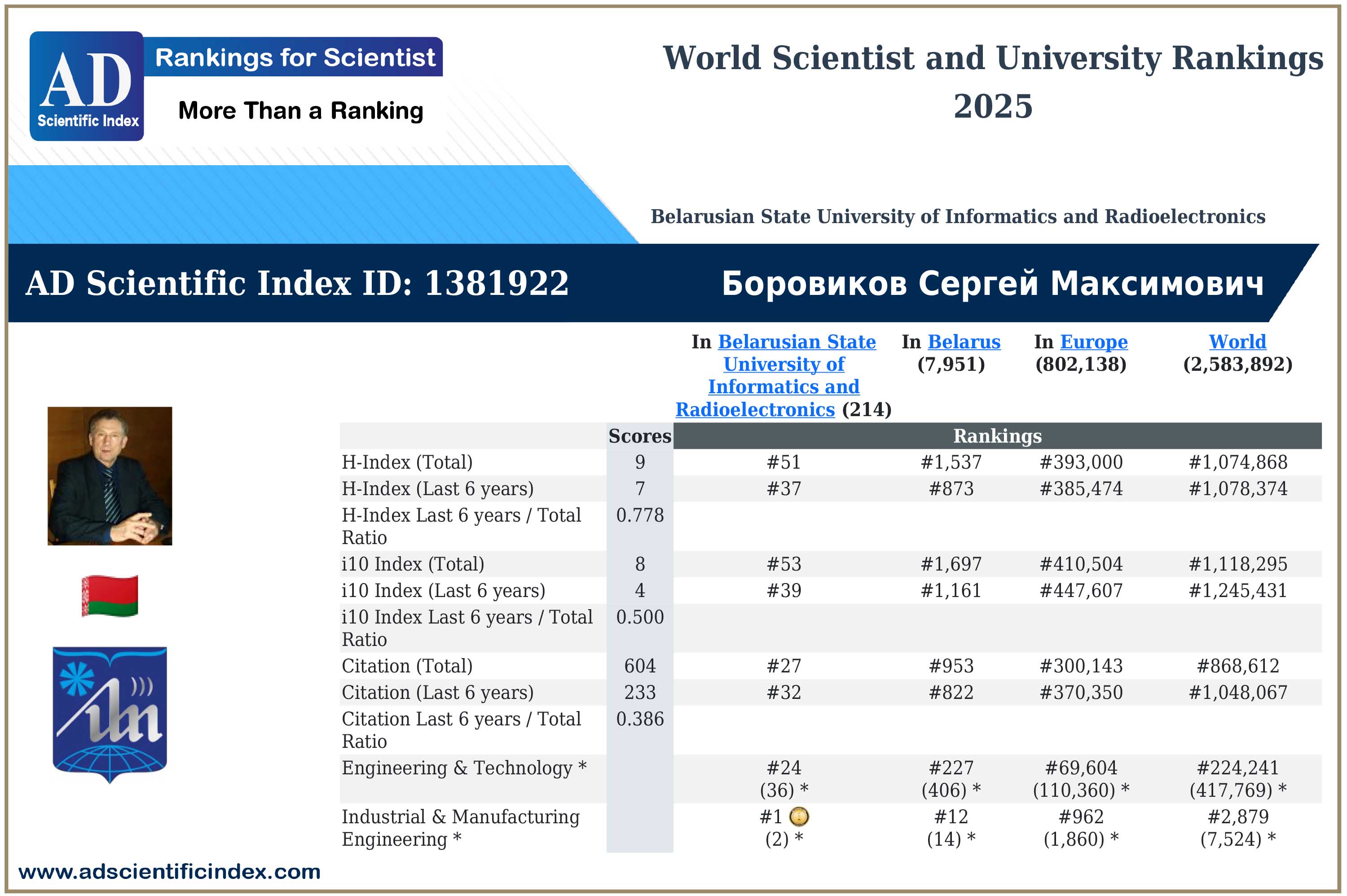Select the i10 Index (Total) label
The height and width of the screenshot is (896, 1347).
(413, 564)
